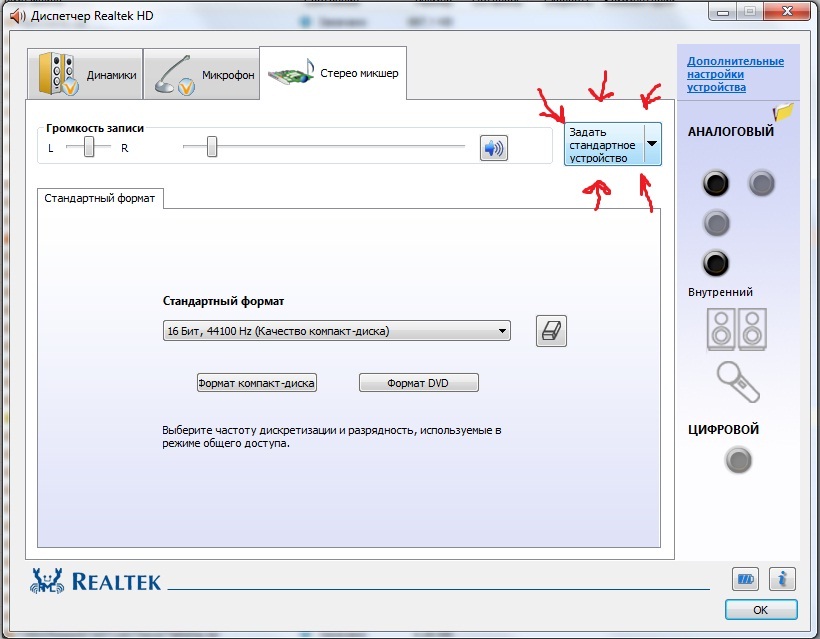
Task: Open the Микрофон tab
Action: coord(201,74)
